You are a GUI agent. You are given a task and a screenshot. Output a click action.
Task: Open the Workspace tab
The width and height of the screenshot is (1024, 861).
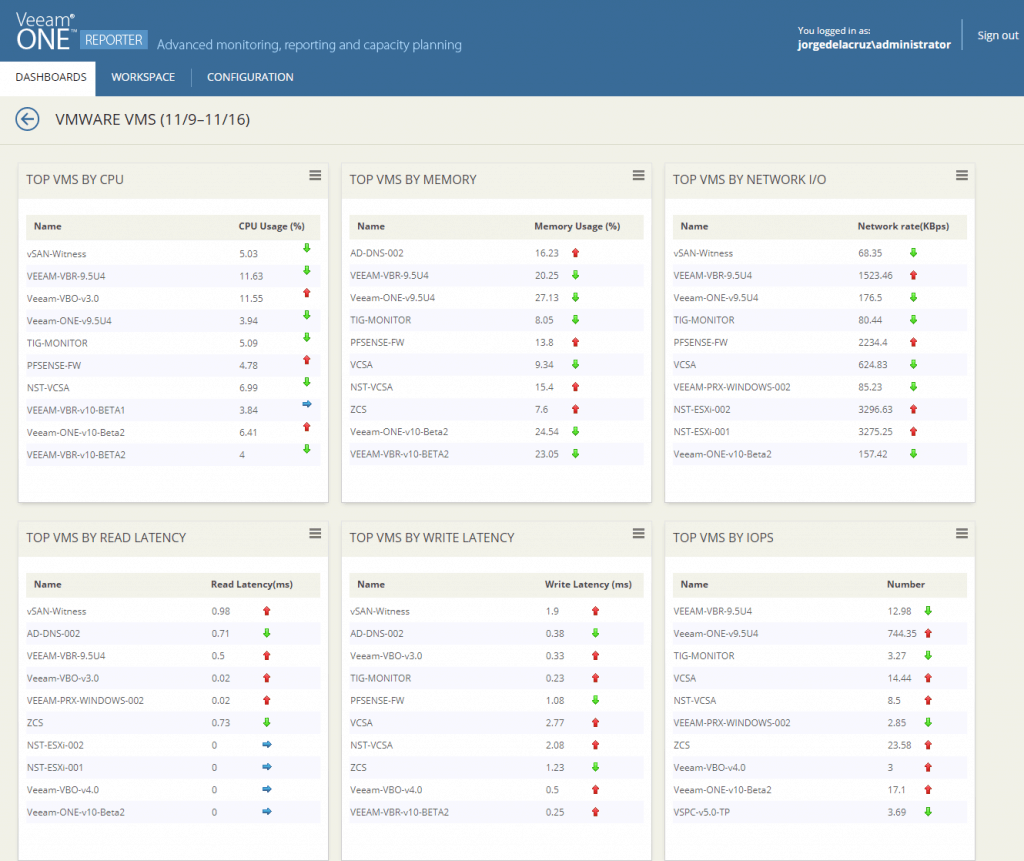[143, 77]
